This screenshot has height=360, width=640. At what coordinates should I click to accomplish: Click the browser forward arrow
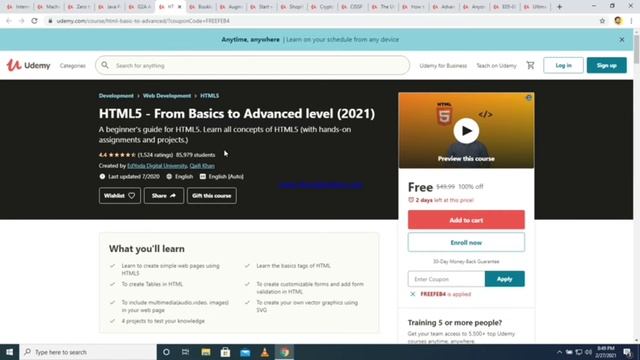21,21
